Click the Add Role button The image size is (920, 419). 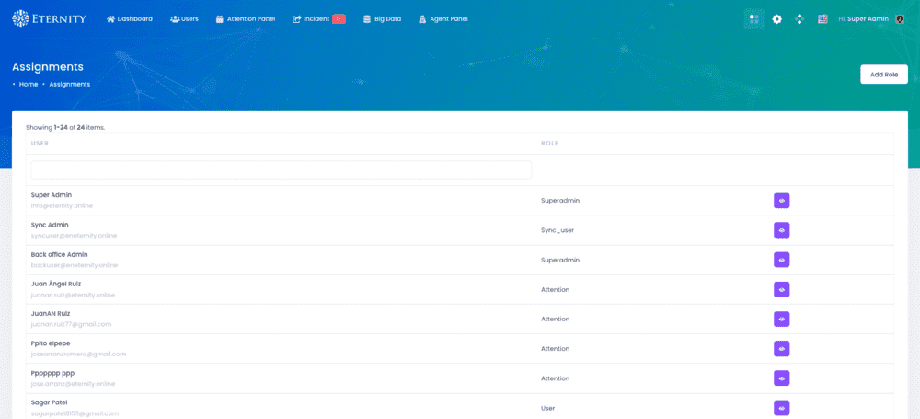coord(883,74)
